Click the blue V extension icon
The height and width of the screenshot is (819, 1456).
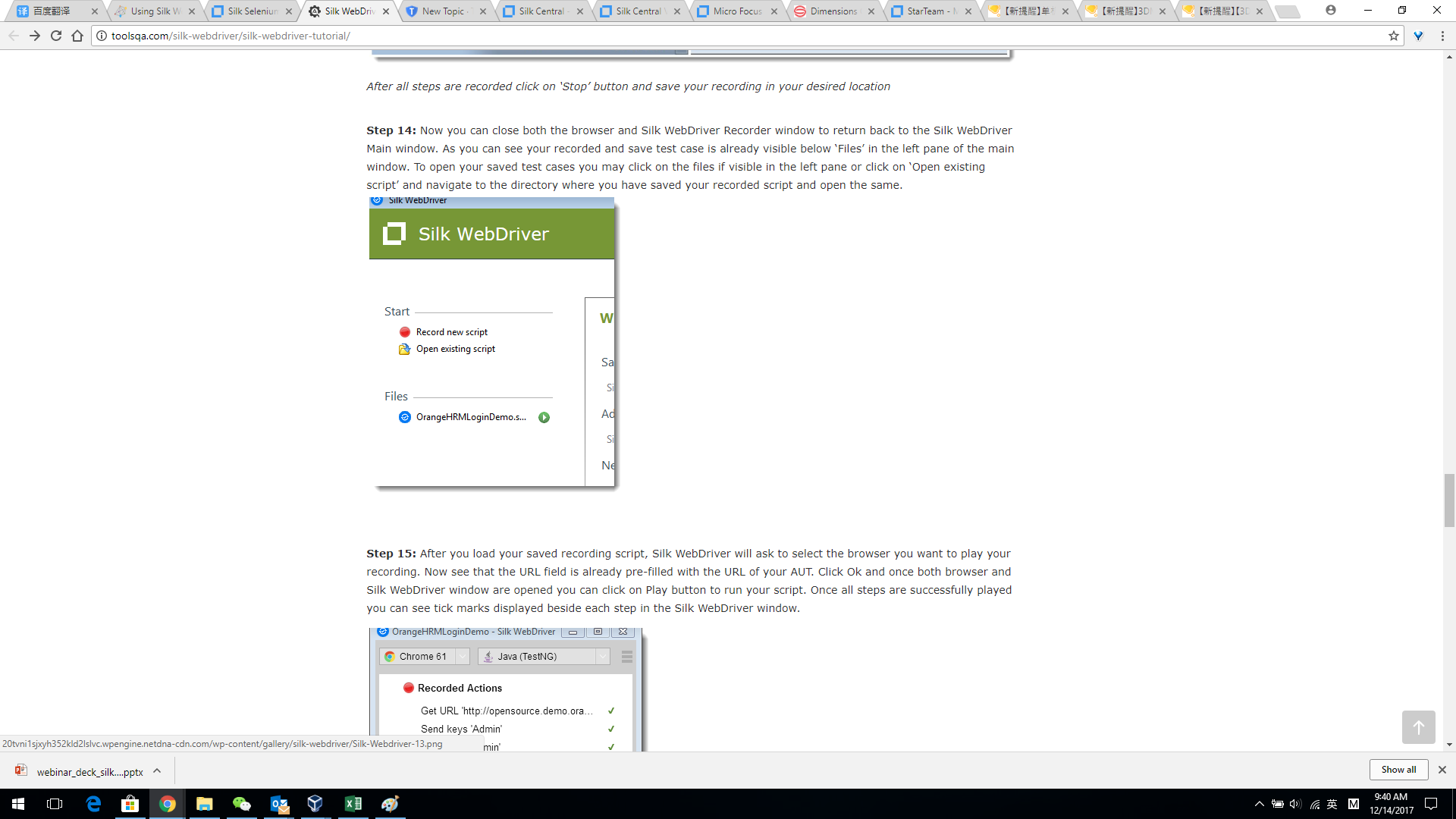tap(1418, 36)
